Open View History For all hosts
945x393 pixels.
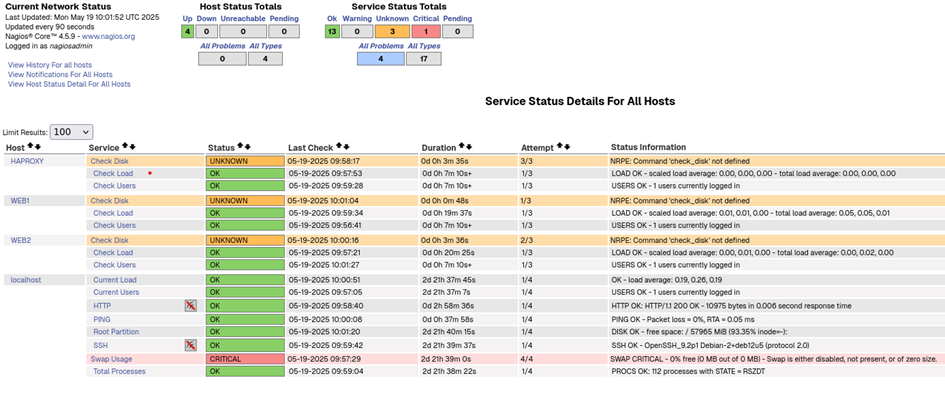pos(50,64)
